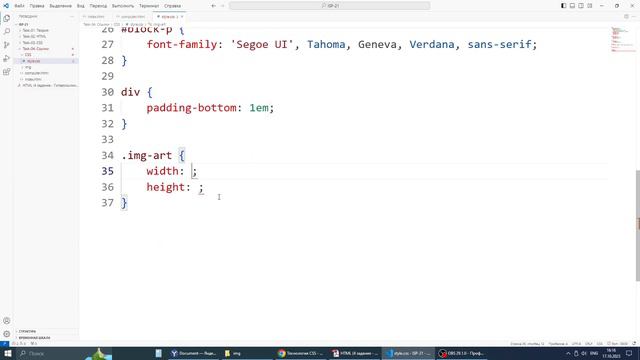Viewport: 640px width, 360px height.
Task: Toggle the bottom panel layout icon
Action: click(572, 6)
